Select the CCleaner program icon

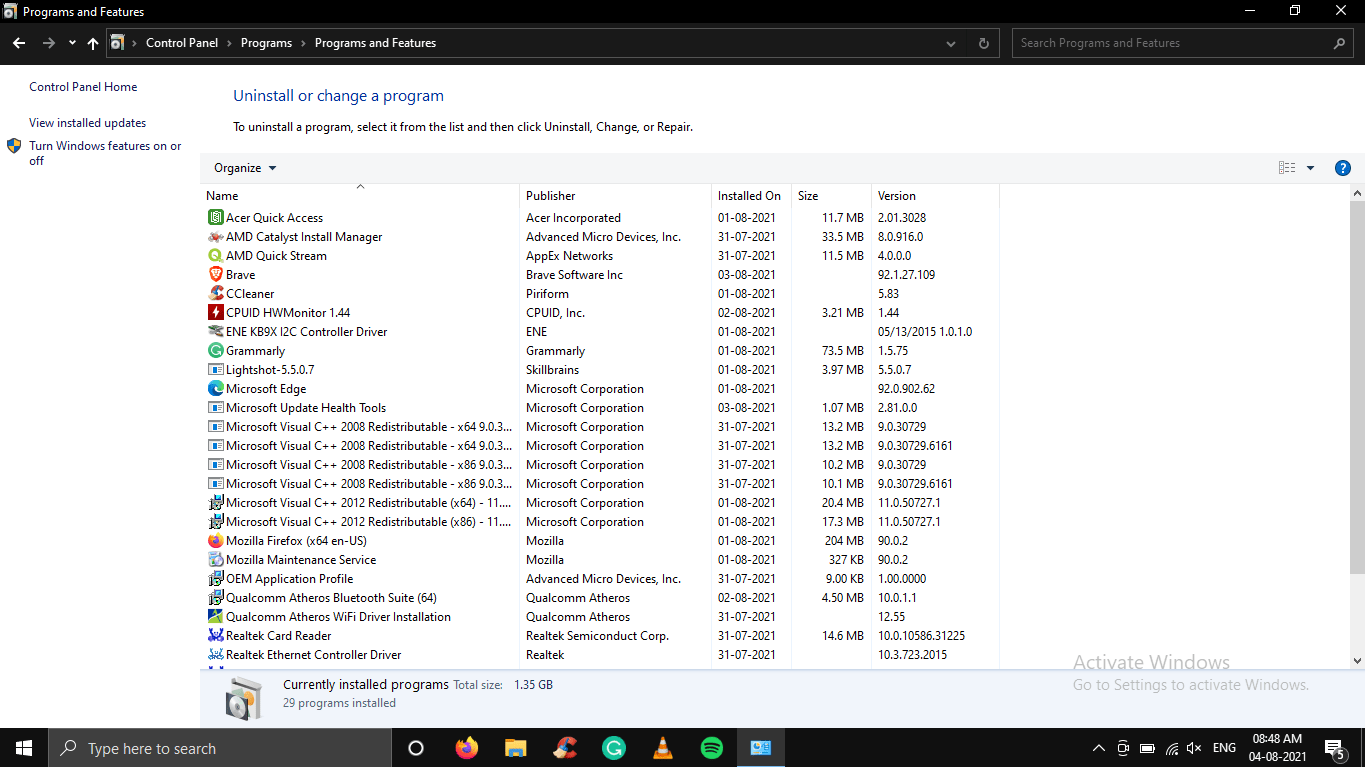[215, 293]
